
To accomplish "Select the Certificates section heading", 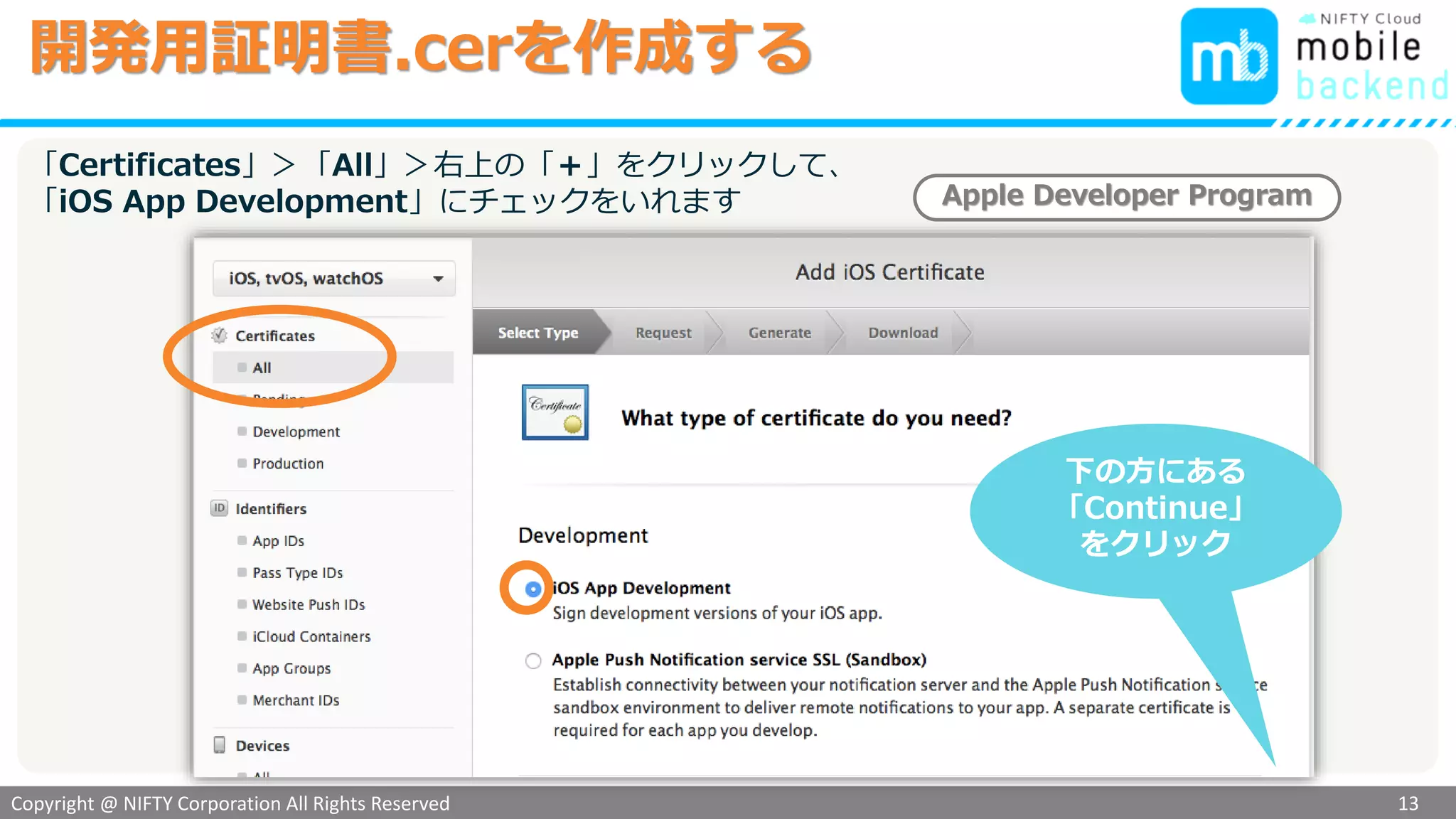I will click(x=275, y=336).
